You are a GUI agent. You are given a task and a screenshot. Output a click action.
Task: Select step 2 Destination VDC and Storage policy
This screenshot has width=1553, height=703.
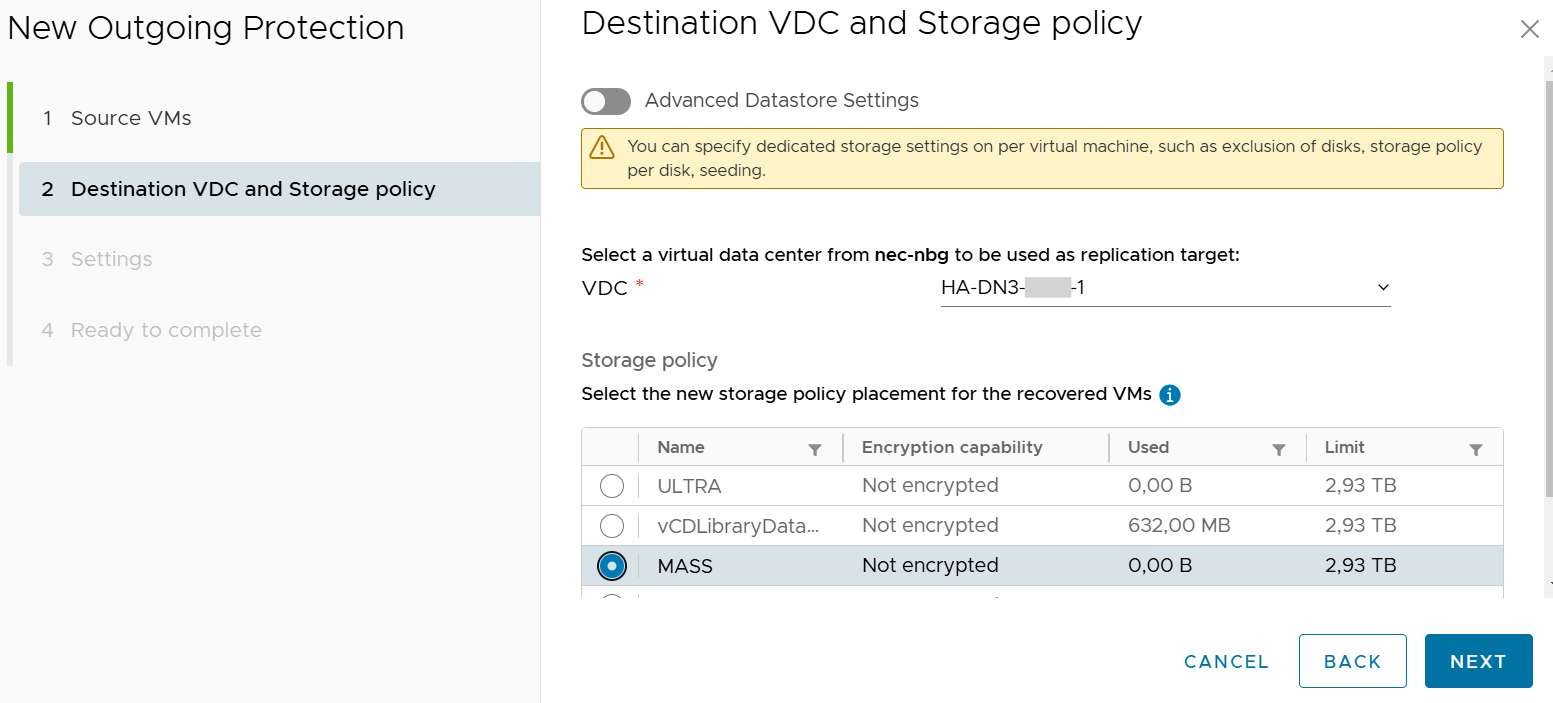(x=280, y=189)
